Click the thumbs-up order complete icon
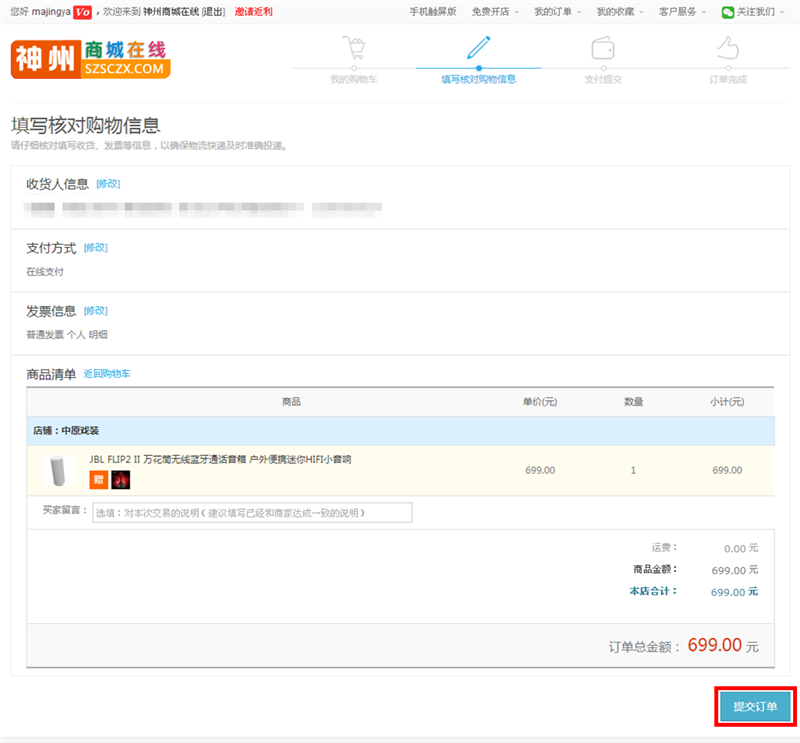The height and width of the screenshot is (743, 800). click(727, 48)
